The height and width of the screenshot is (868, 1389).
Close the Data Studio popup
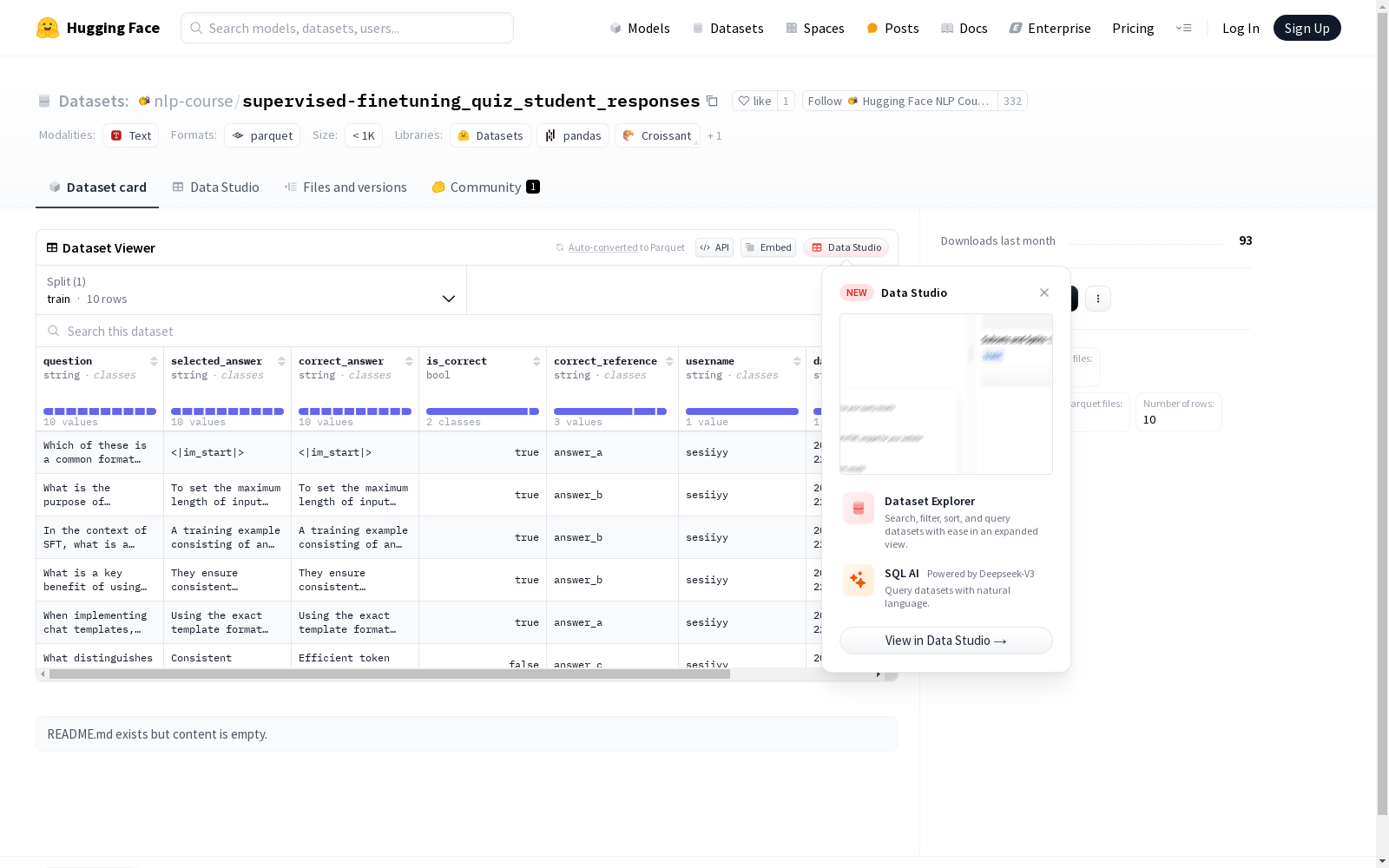click(1044, 293)
